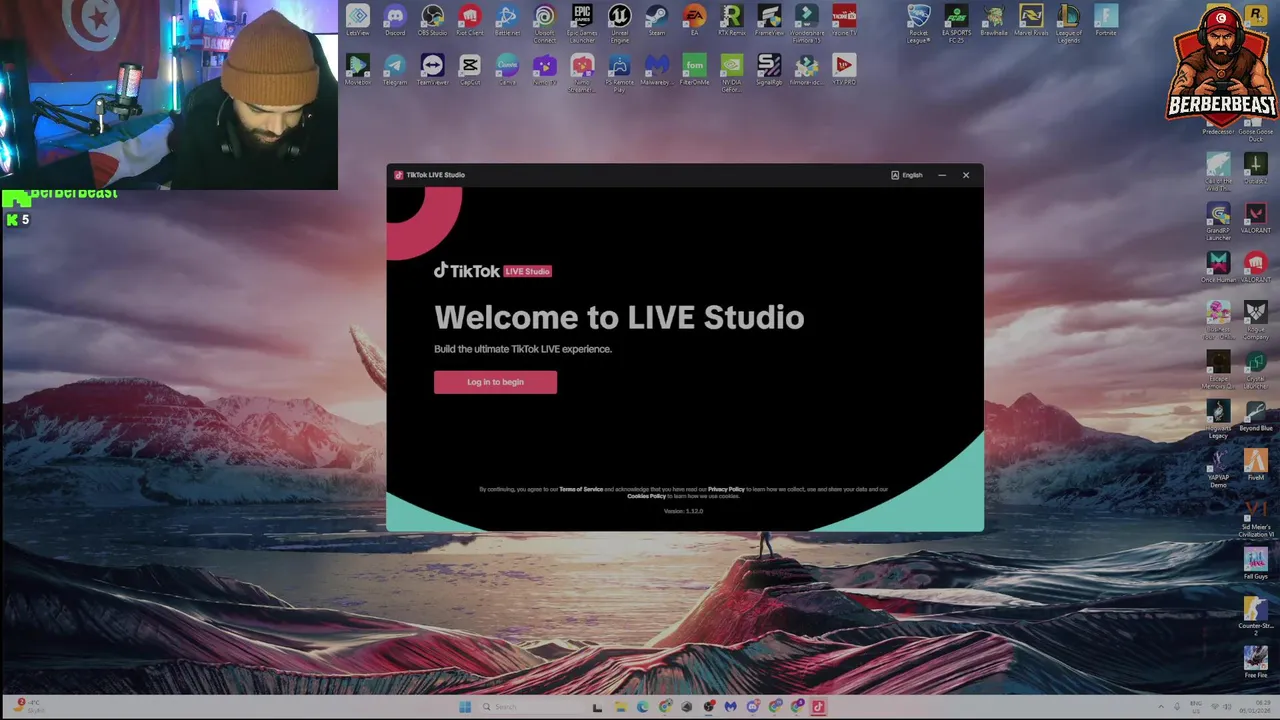This screenshot has height=720, width=1280.
Task: Open the taskbar clock and date
Action: [1257, 707]
